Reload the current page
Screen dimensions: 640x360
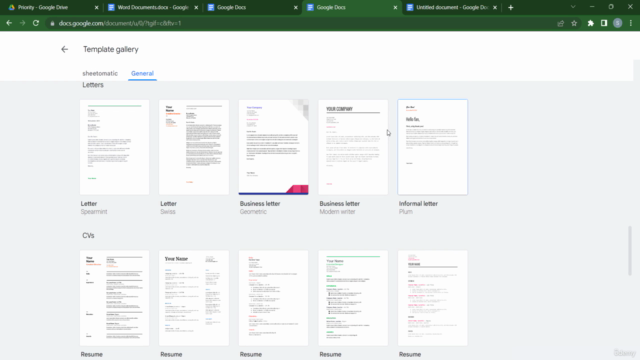(x=36, y=23)
